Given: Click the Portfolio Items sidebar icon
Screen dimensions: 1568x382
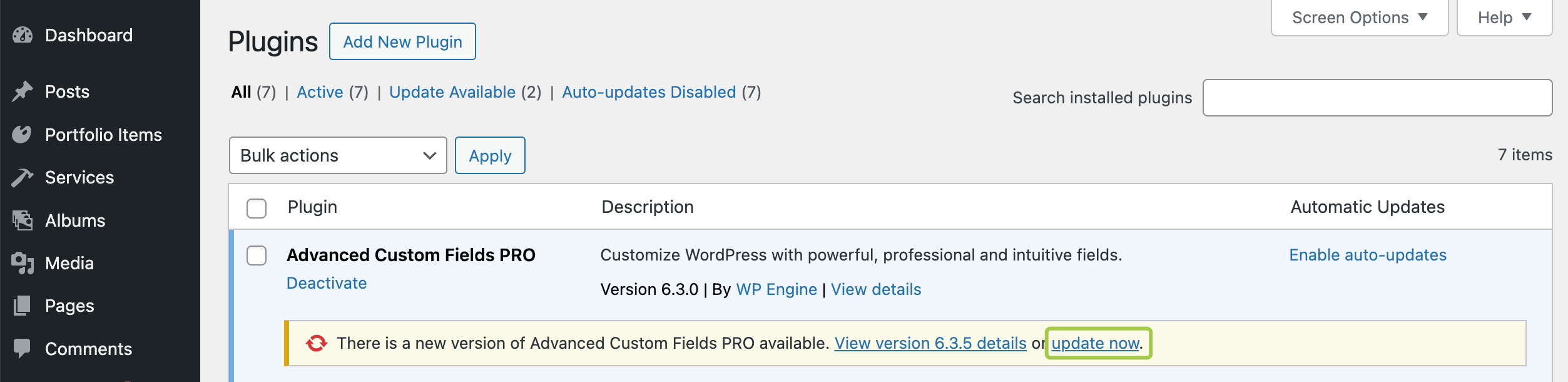Looking at the screenshot, I should tap(23, 135).
